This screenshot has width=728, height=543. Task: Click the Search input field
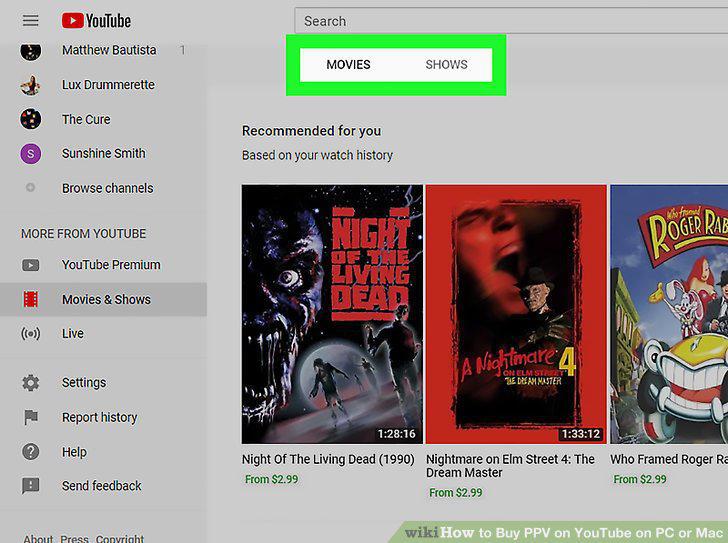point(511,21)
